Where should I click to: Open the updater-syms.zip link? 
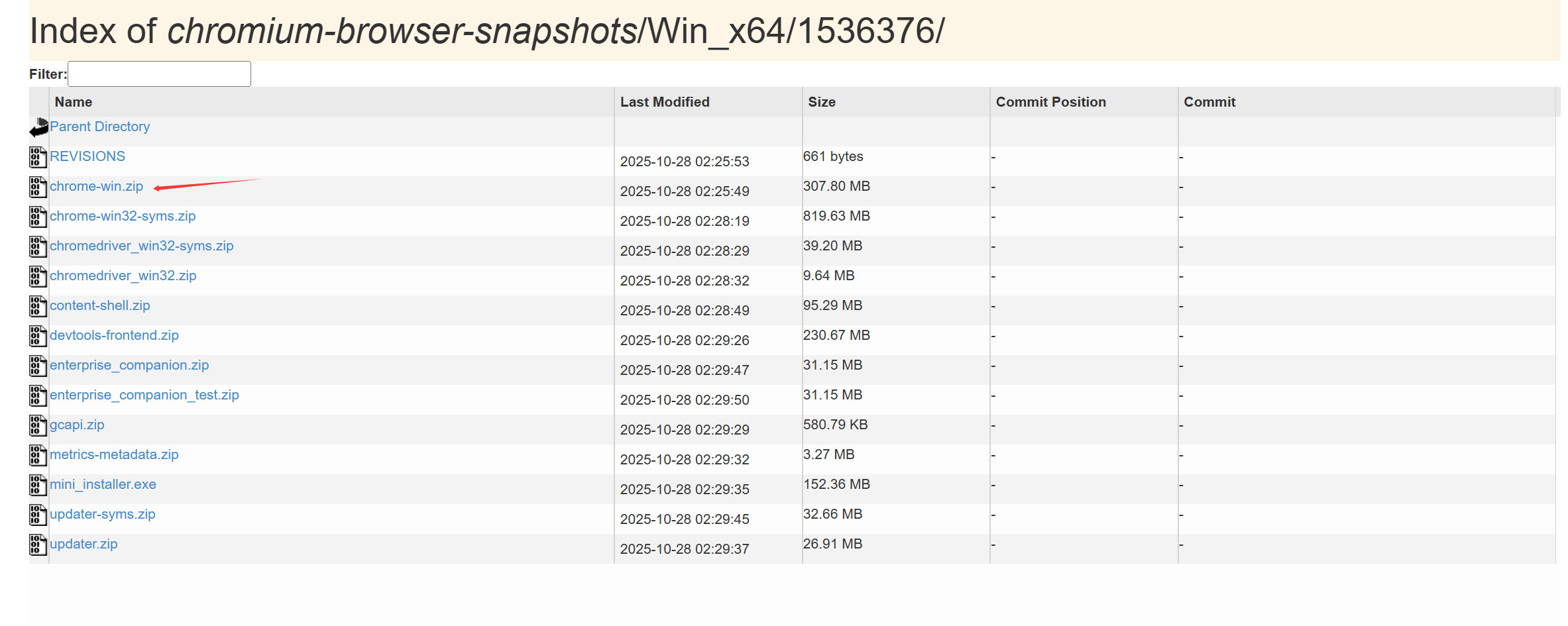[102, 514]
